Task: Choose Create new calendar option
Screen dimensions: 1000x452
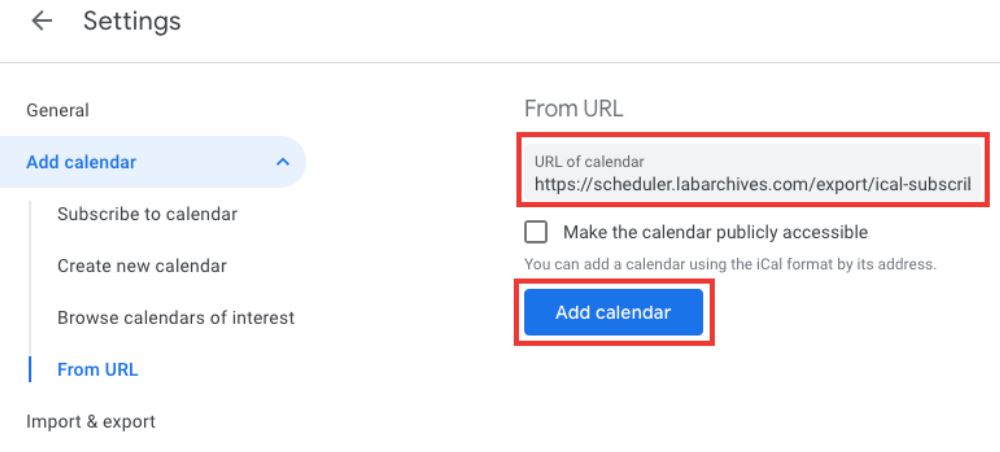Action: pos(142,266)
